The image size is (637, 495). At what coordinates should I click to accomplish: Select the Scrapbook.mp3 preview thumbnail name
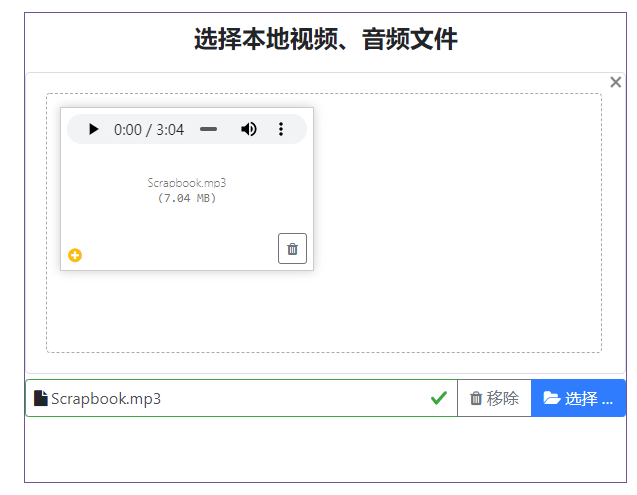coord(187,183)
